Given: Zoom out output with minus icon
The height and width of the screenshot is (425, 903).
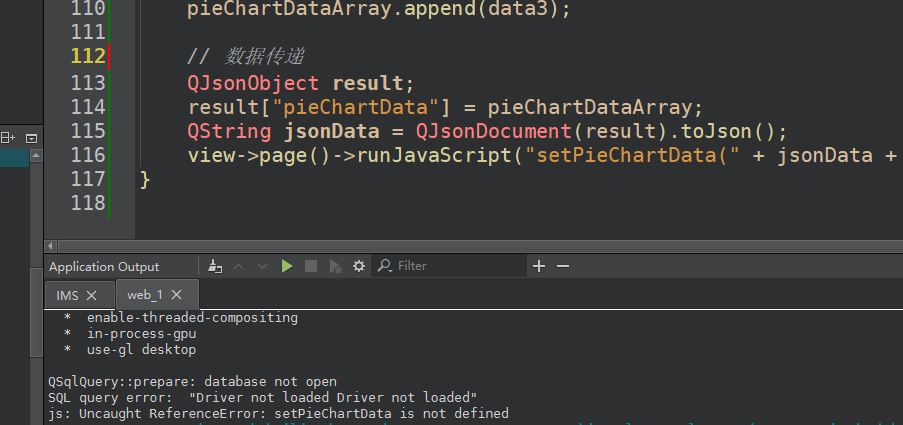Looking at the screenshot, I should 563,266.
